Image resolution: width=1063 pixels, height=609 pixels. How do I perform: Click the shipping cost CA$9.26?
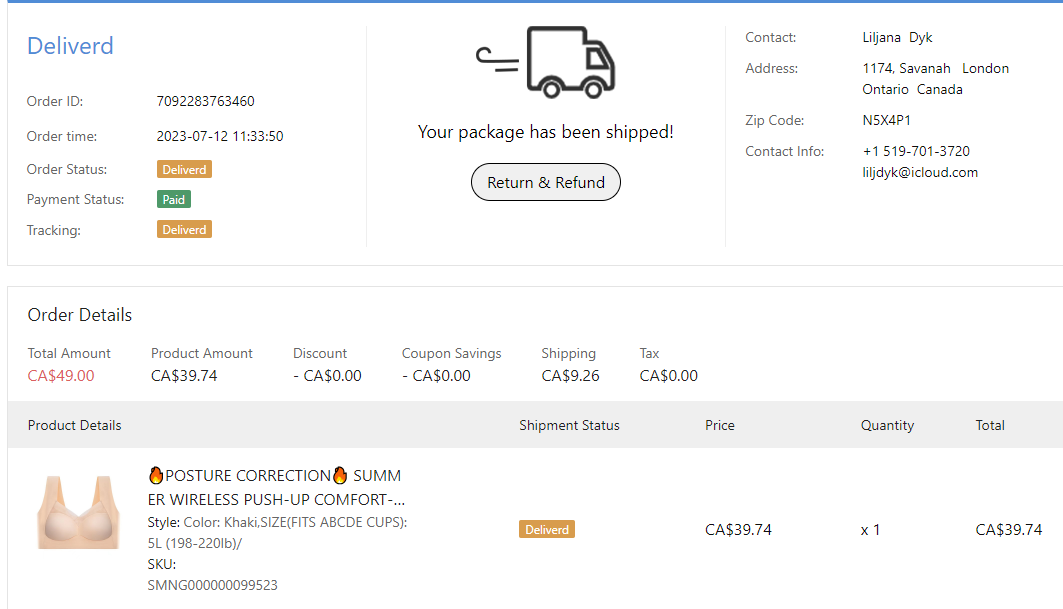click(x=571, y=376)
